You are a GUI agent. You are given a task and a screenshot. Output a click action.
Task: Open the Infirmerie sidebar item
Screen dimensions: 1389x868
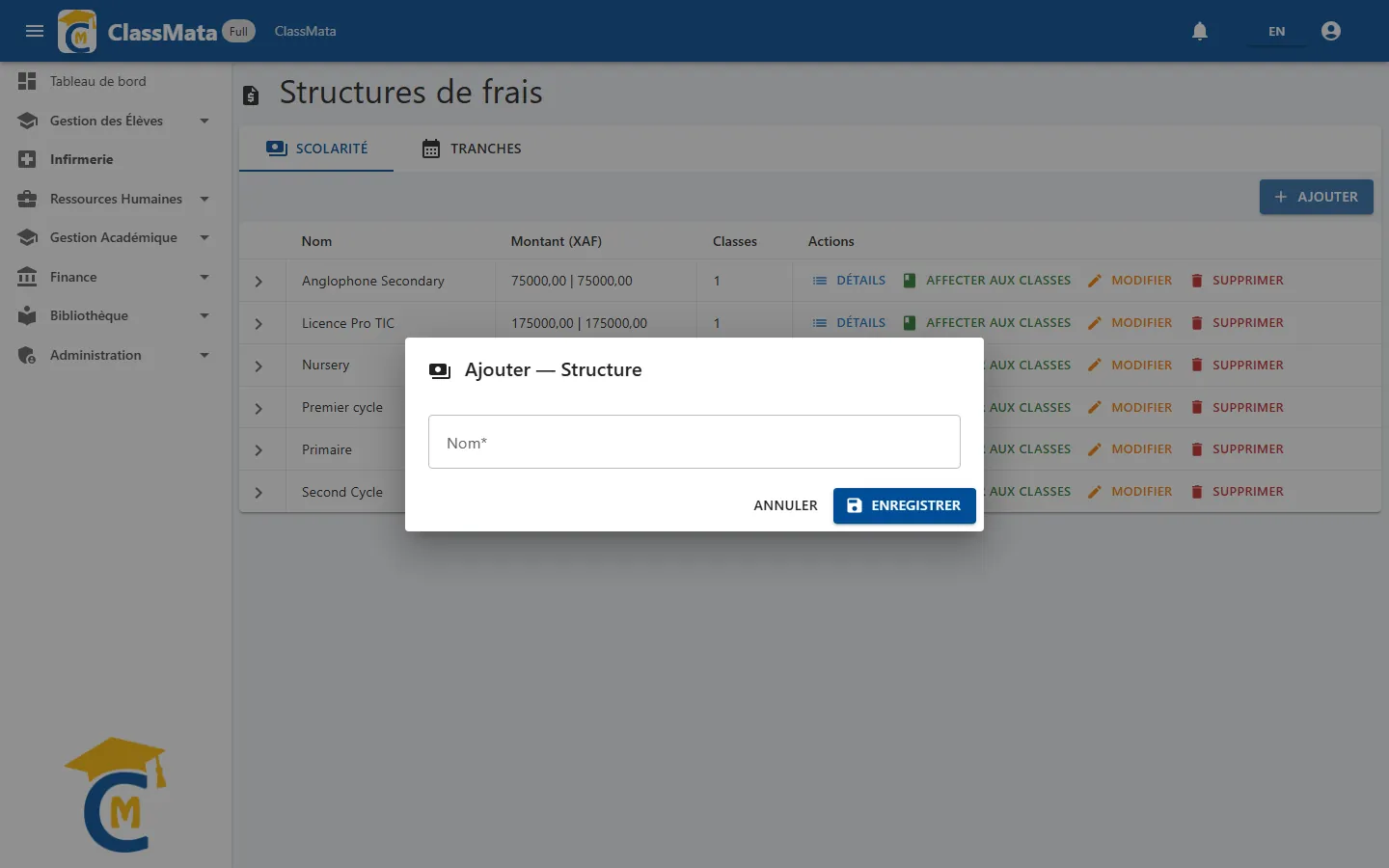116,159
